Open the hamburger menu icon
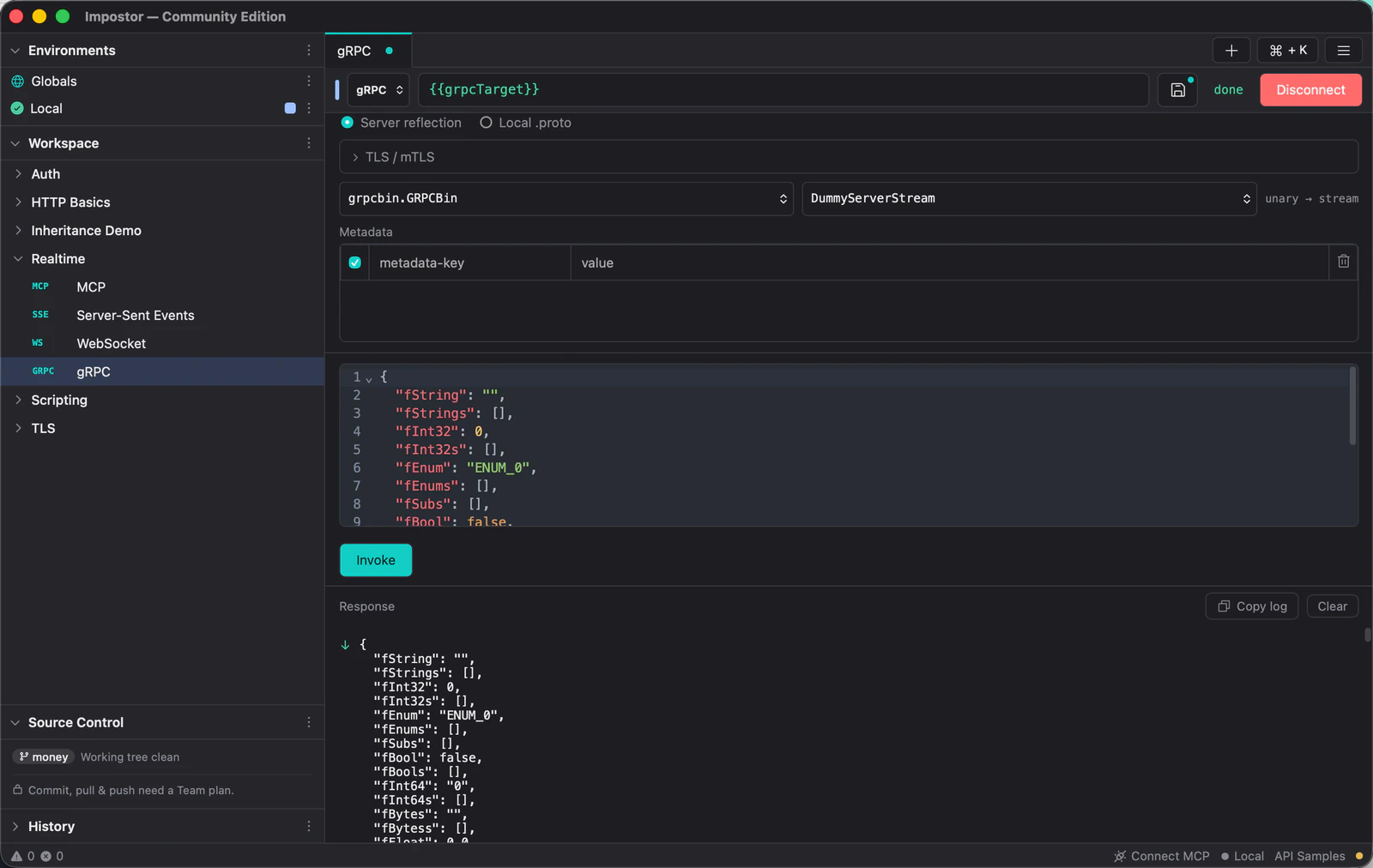The height and width of the screenshot is (868, 1373). coord(1343,51)
